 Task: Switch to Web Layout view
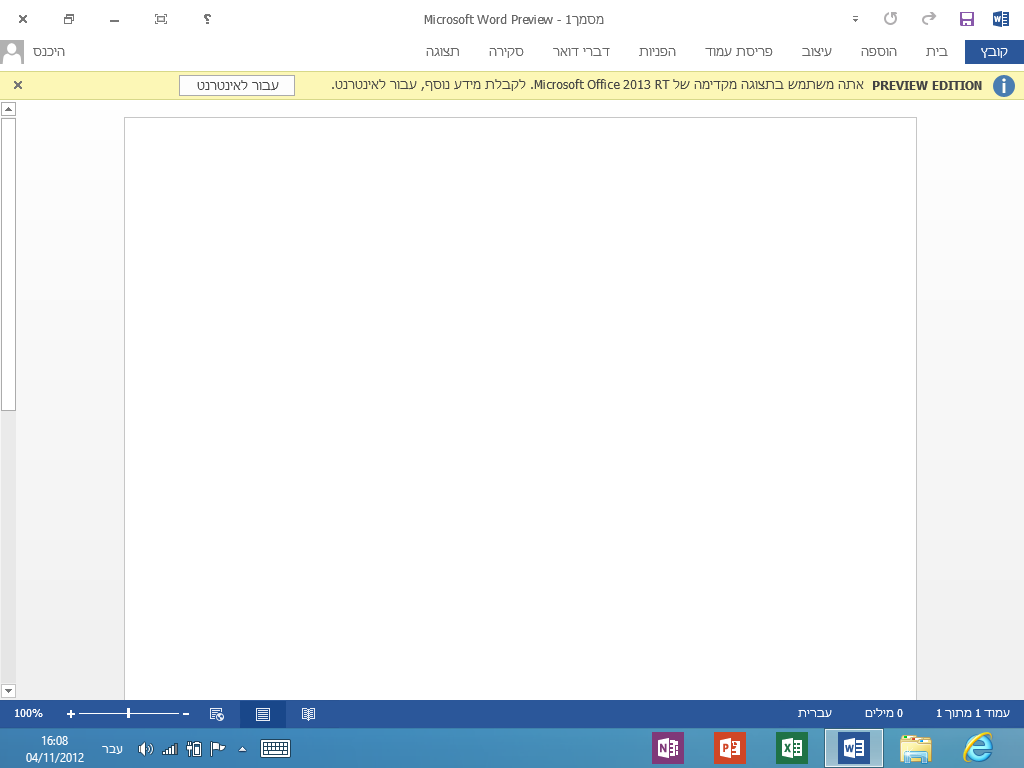point(217,714)
